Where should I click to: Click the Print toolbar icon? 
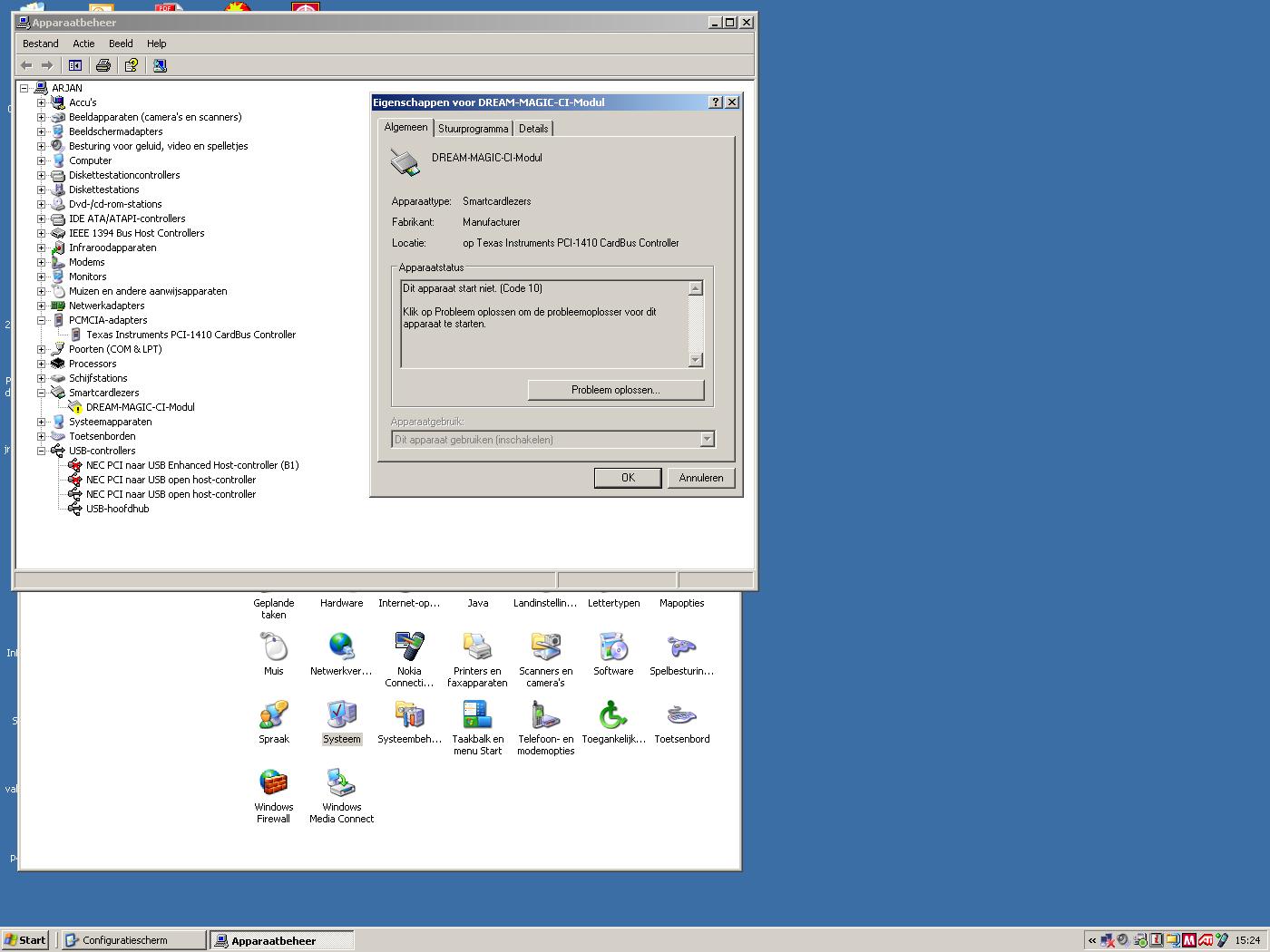103,65
